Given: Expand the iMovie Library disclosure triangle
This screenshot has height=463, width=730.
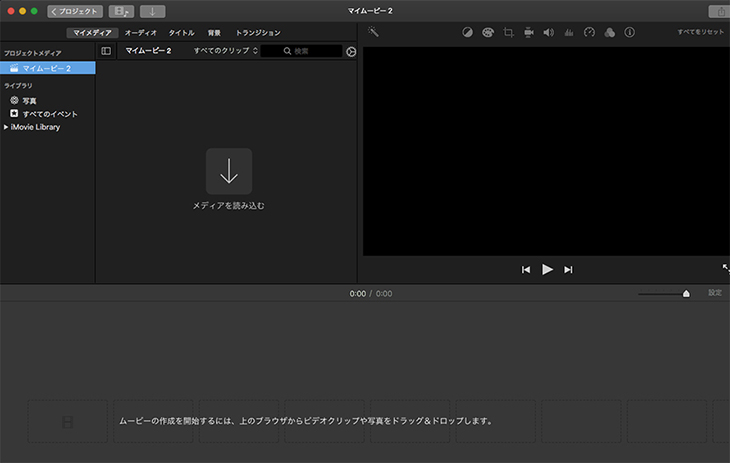Looking at the screenshot, I should [x=6, y=127].
